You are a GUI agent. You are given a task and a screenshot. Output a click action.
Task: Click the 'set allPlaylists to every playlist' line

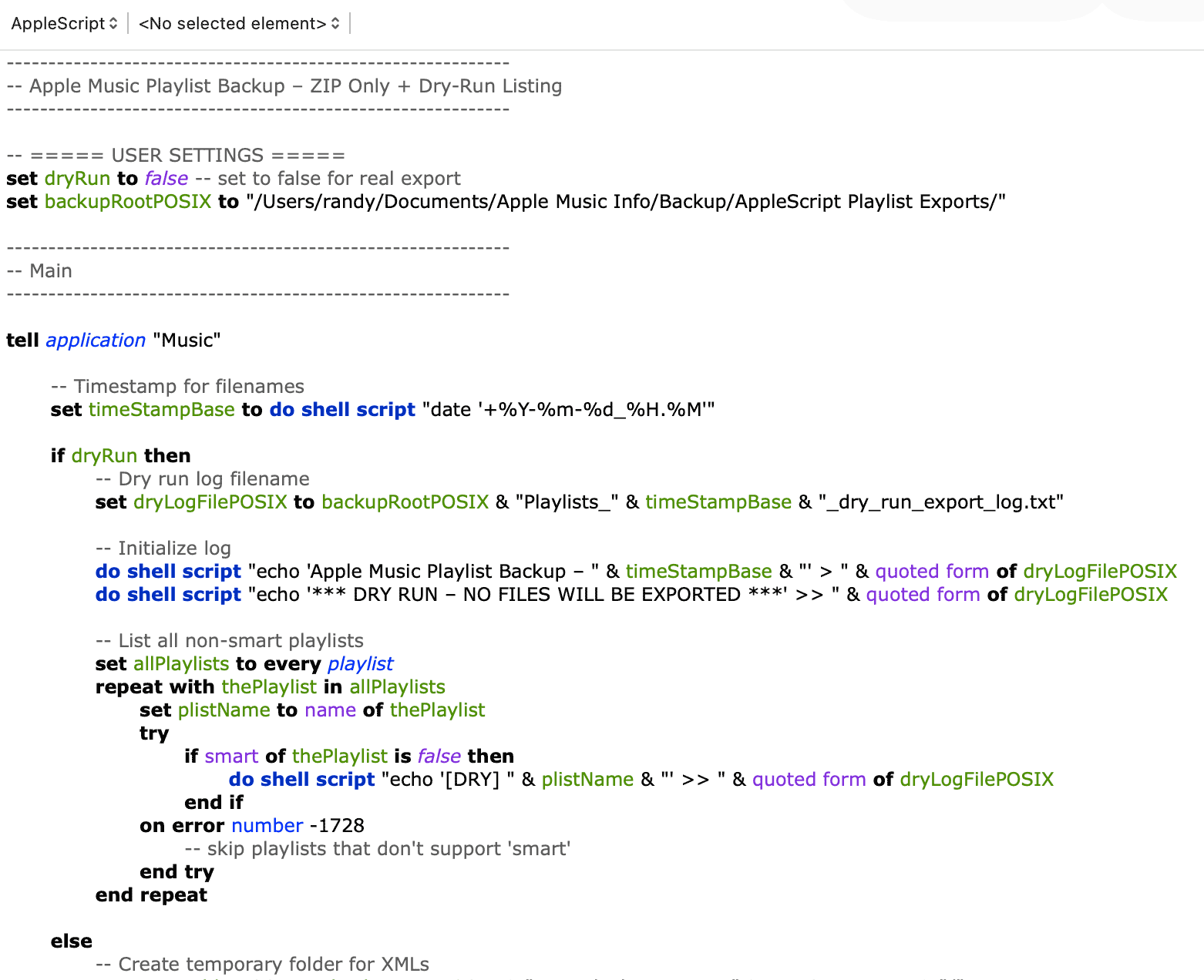[244, 663]
